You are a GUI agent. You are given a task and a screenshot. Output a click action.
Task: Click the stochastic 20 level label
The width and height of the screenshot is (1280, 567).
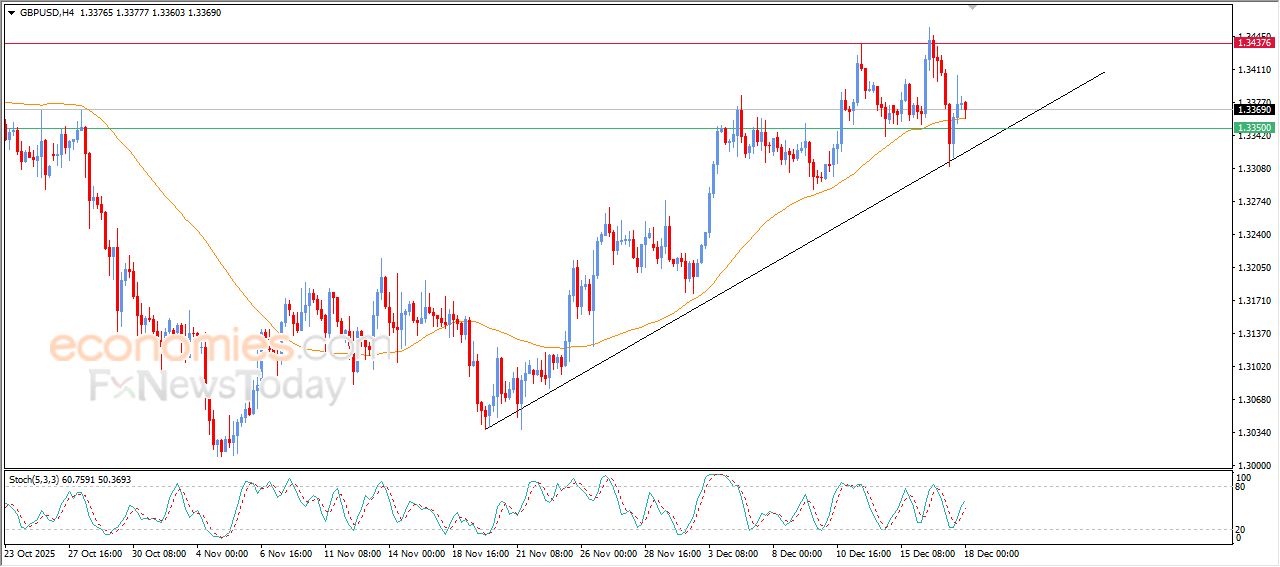pyautogui.click(x=1240, y=529)
